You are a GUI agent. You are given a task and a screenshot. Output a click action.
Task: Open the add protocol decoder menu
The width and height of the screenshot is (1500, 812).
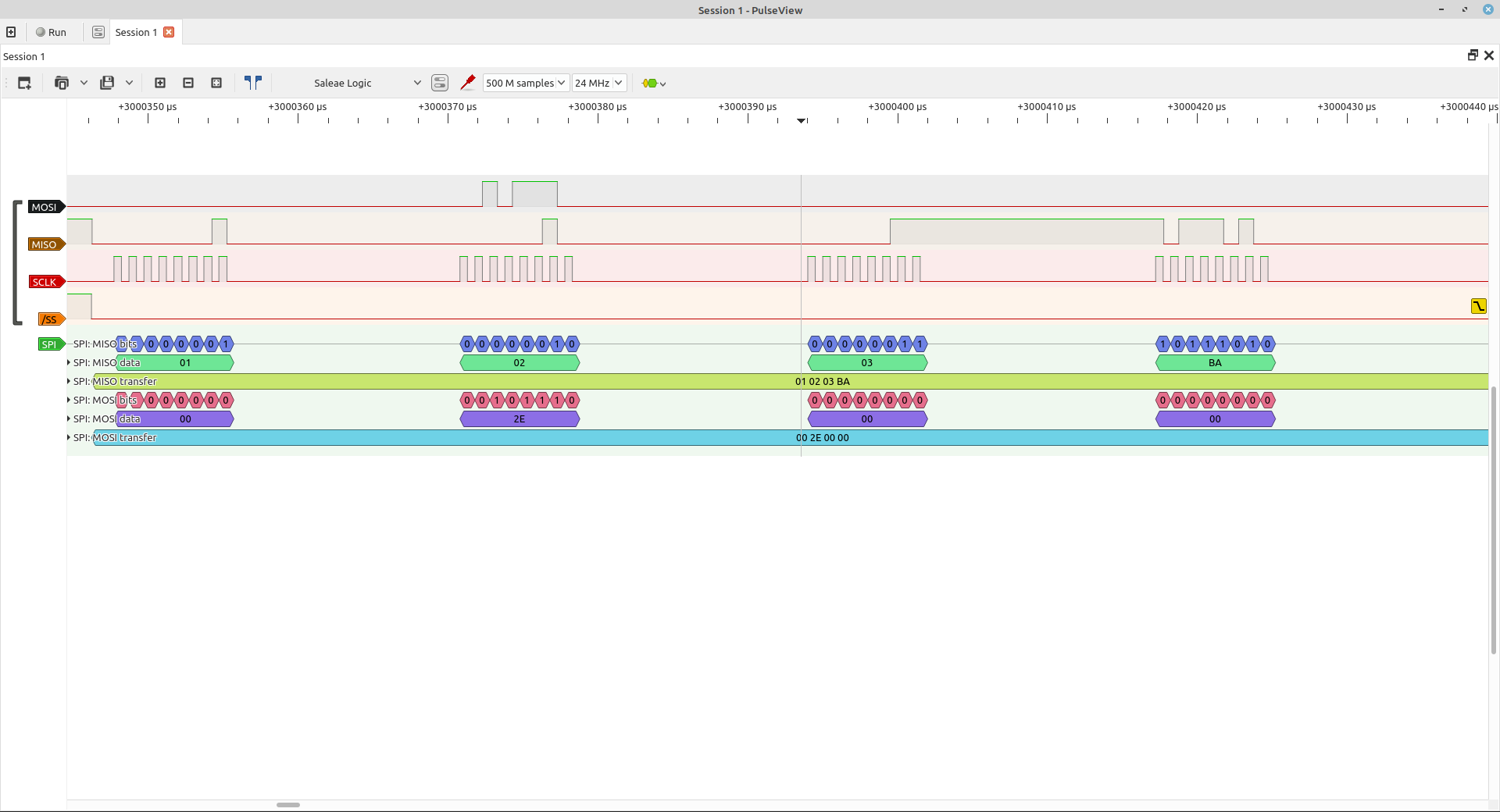(x=653, y=83)
